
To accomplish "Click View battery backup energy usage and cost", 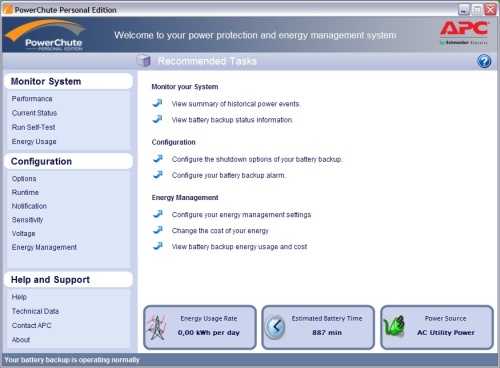I will coord(239,247).
